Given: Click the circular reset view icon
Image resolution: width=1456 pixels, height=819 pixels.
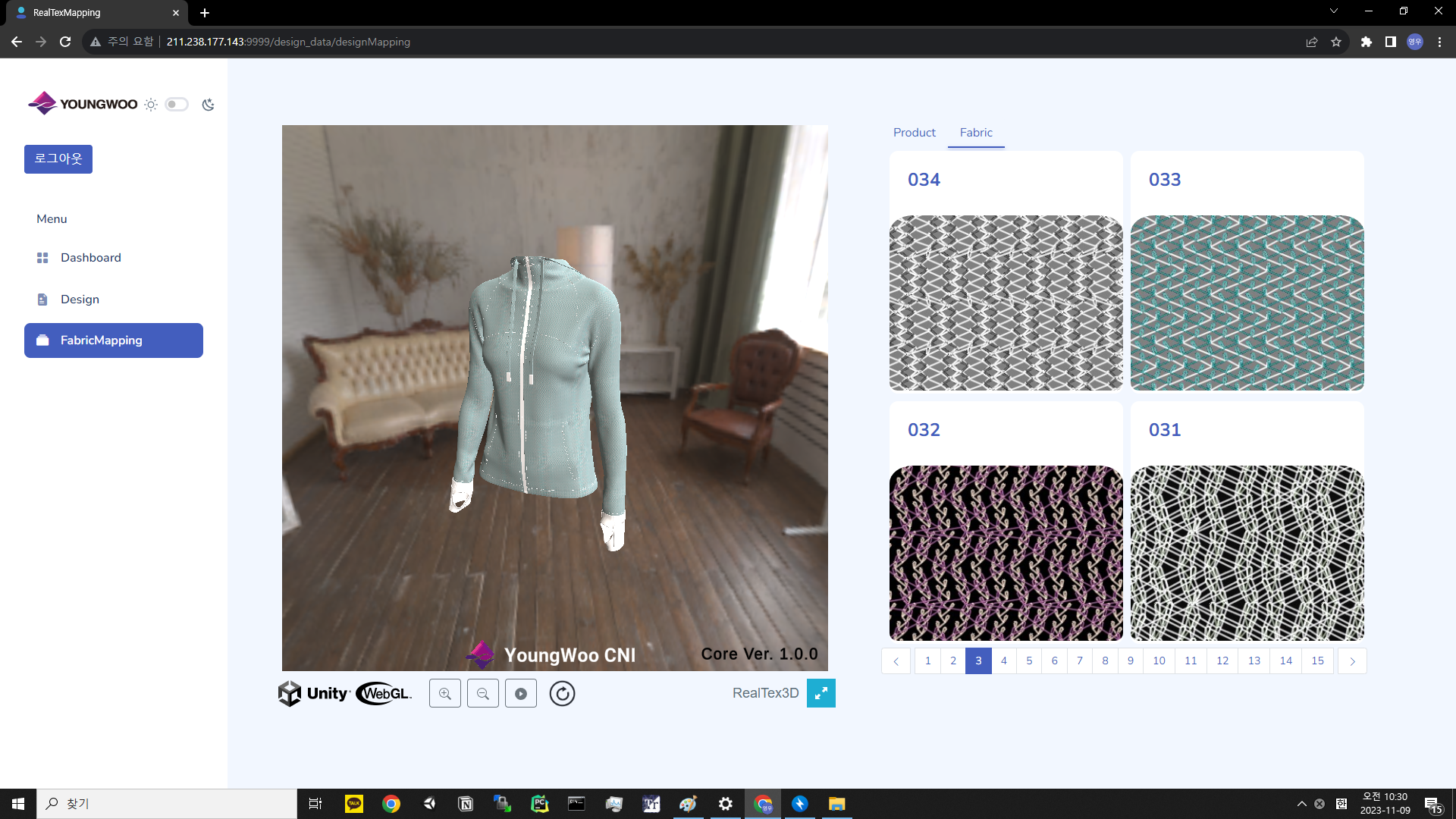Looking at the screenshot, I should click(562, 693).
